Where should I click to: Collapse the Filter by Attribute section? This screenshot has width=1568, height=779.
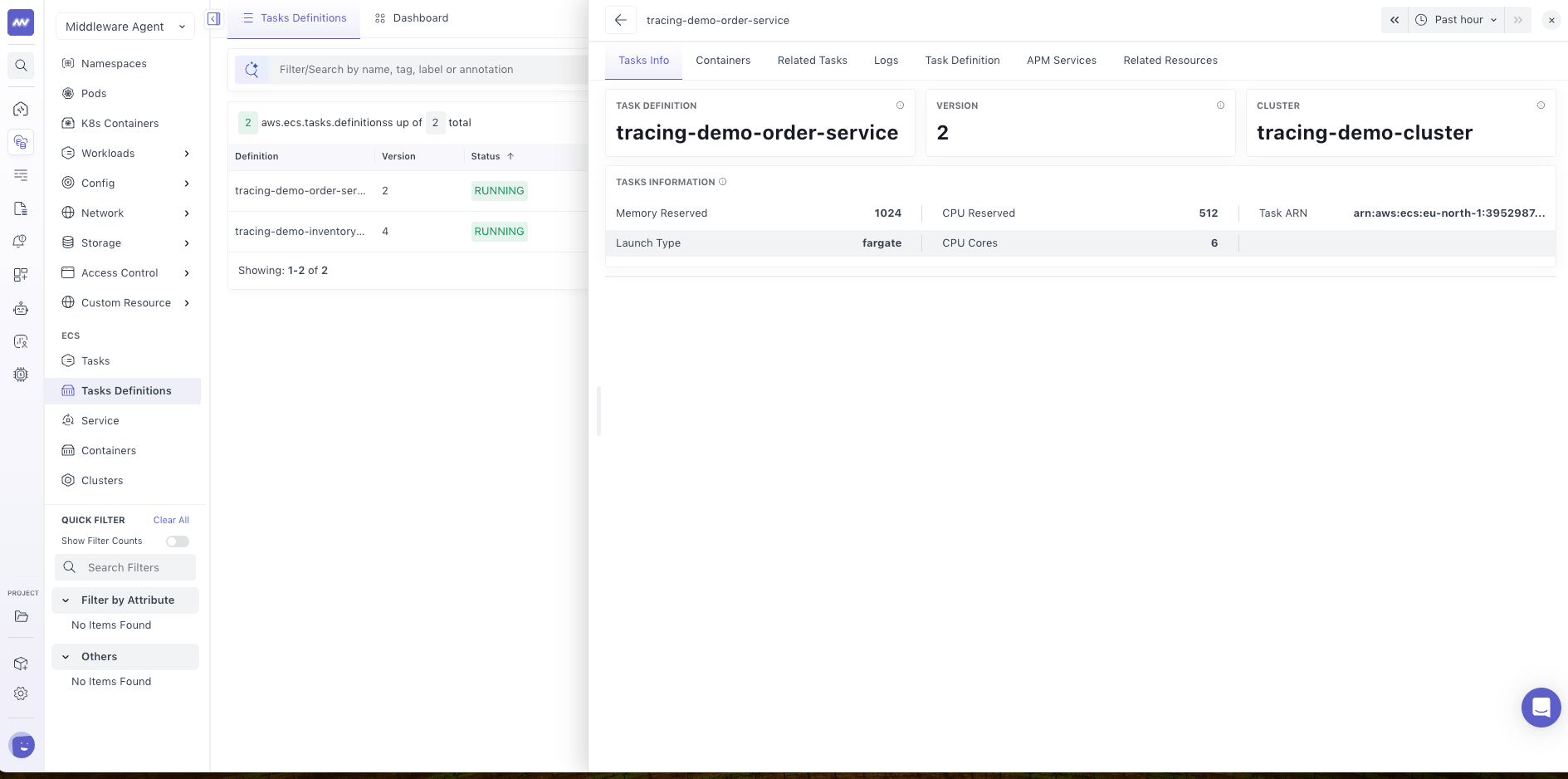tap(125, 600)
